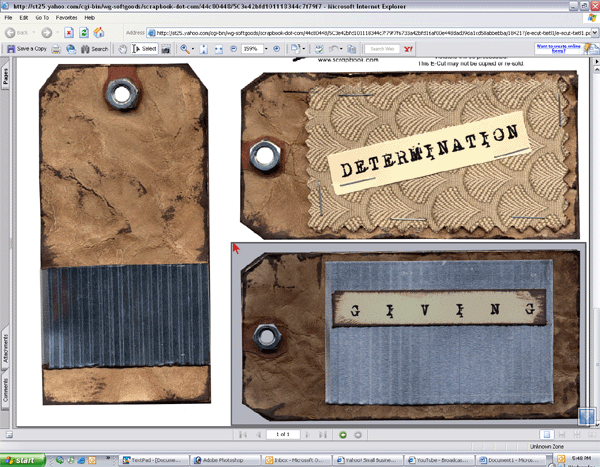Open the Search binoculars tool
The width and height of the screenshot is (600, 467).
click(94, 48)
